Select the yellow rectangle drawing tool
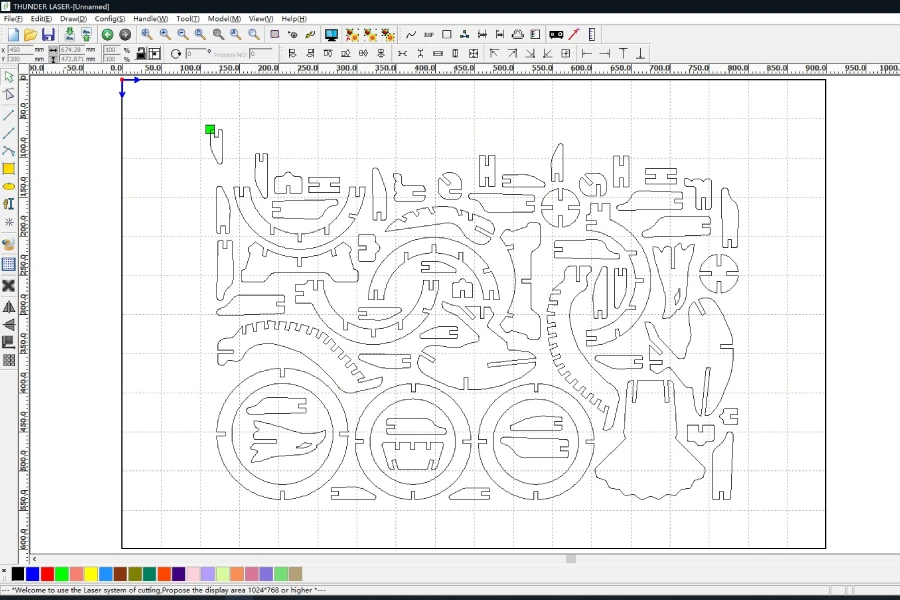Image resolution: width=900 pixels, height=600 pixels. (9, 169)
